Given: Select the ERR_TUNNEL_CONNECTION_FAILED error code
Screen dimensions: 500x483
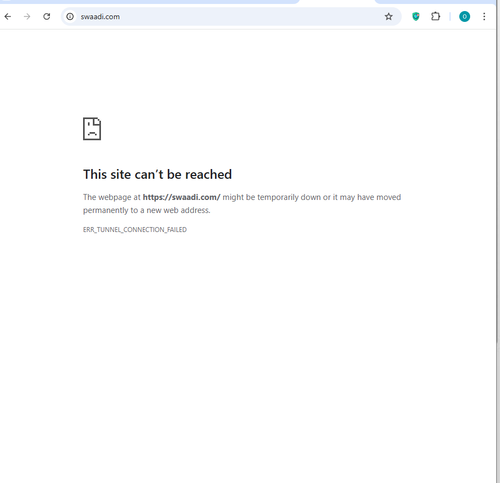Looking at the screenshot, I should [135, 230].
